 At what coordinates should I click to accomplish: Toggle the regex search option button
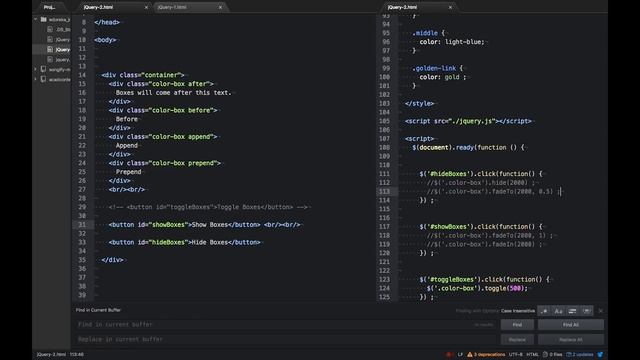tap(544, 311)
